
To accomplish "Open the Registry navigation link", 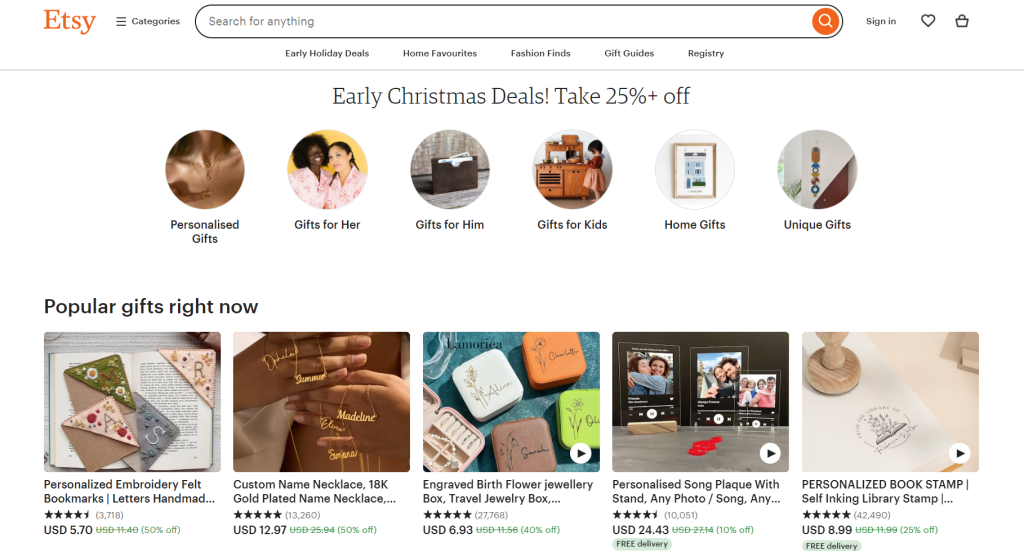I will [706, 53].
